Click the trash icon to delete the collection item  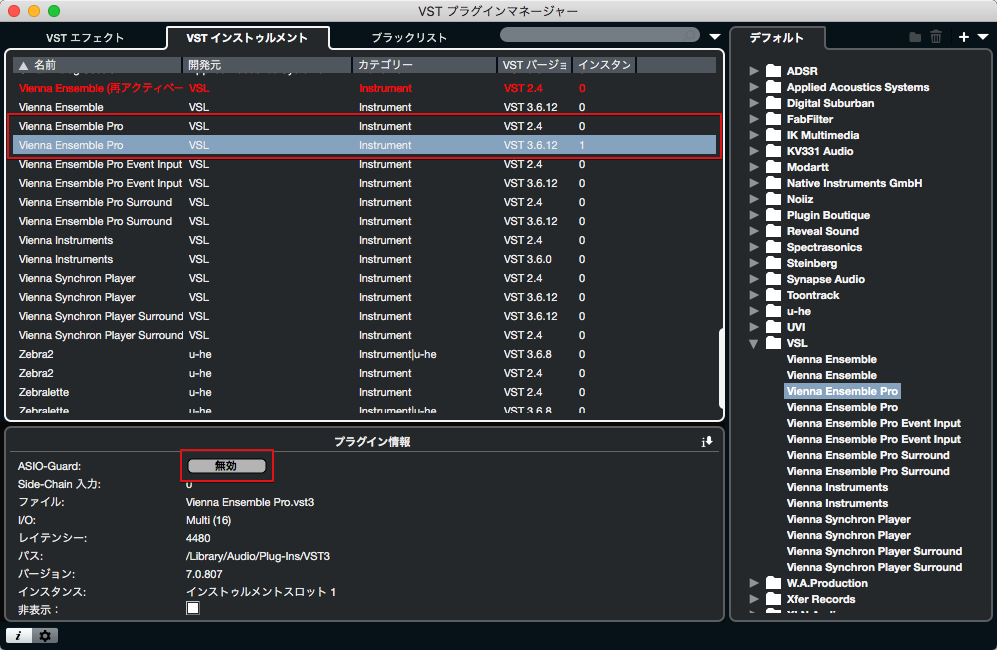tap(936, 37)
